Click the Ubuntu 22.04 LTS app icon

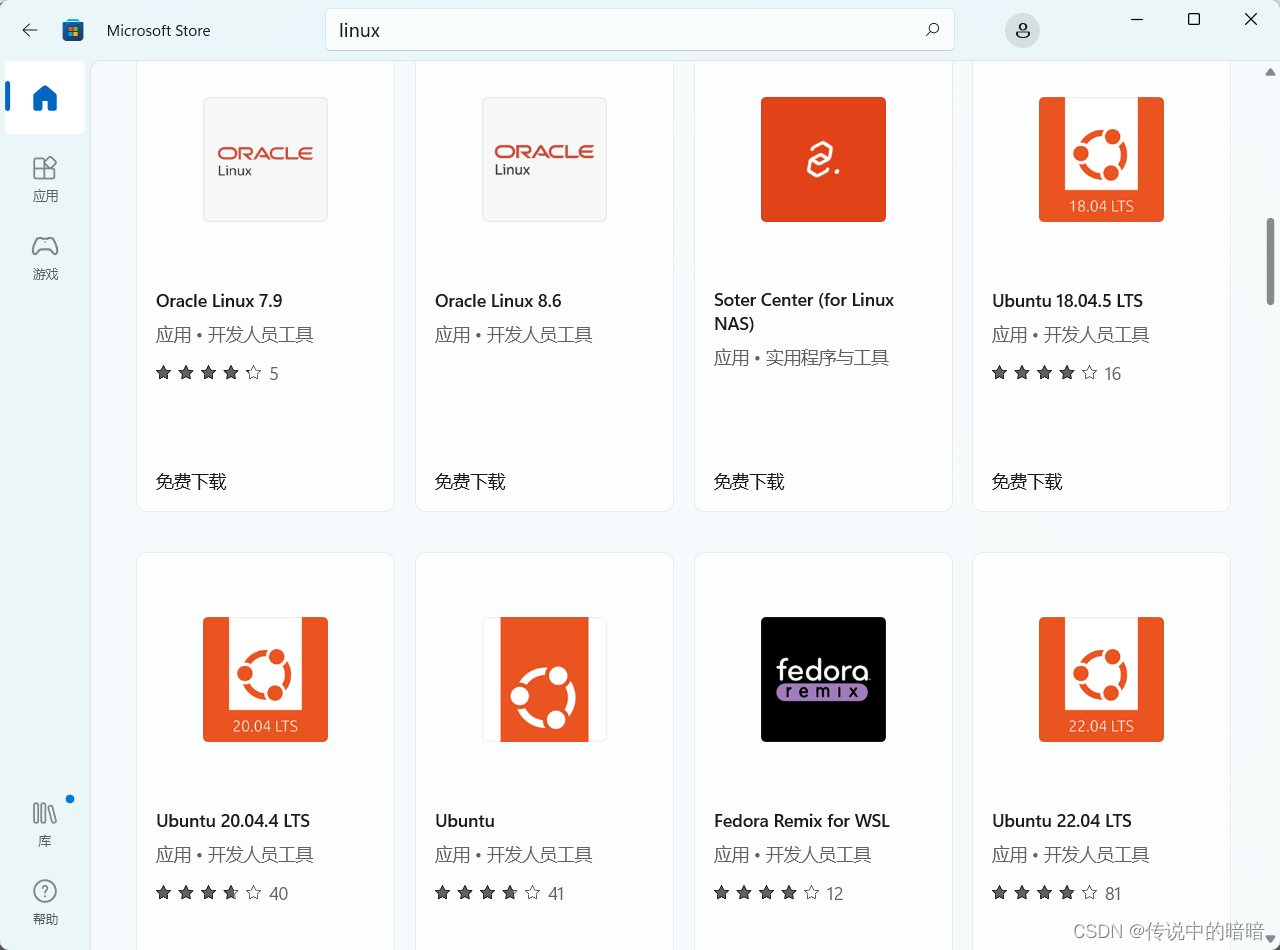(1101, 679)
